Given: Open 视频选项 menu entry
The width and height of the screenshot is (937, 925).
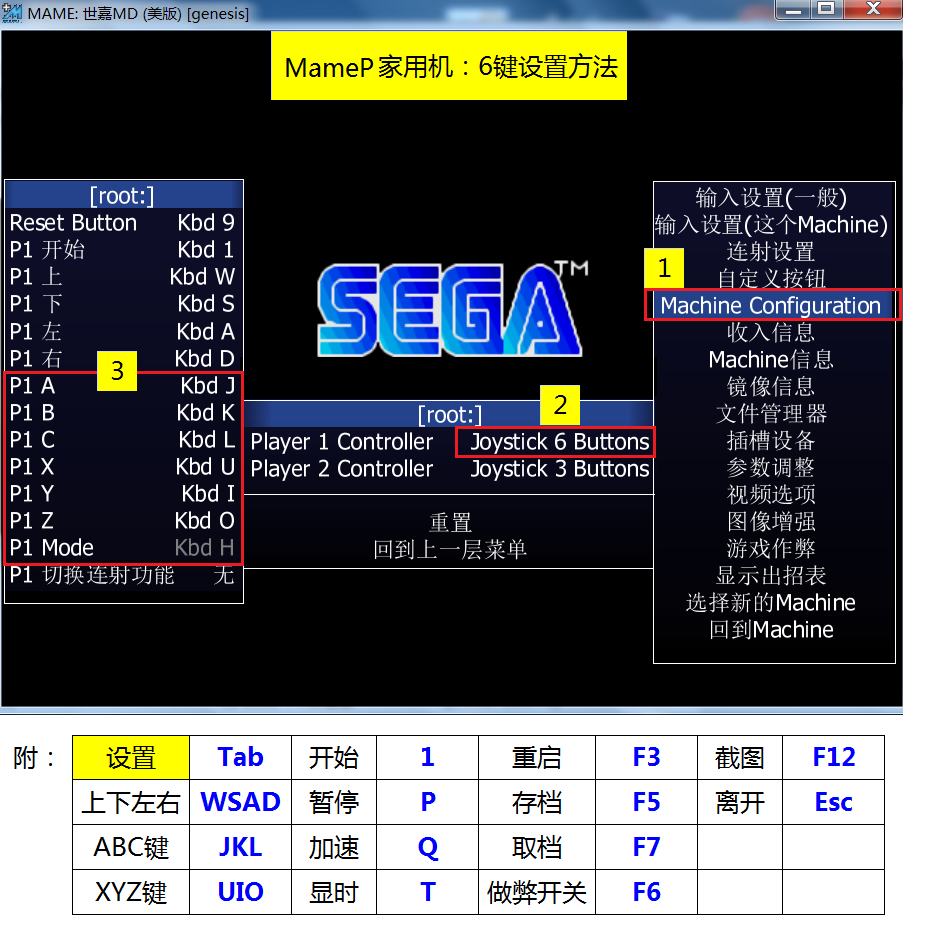Looking at the screenshot, I should [771, 495].
